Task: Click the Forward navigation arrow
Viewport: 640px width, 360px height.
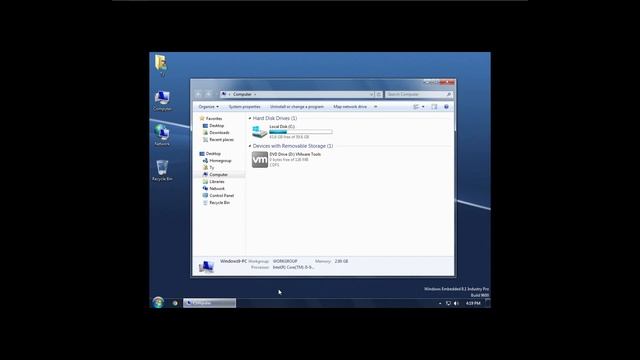Action: 208,94
